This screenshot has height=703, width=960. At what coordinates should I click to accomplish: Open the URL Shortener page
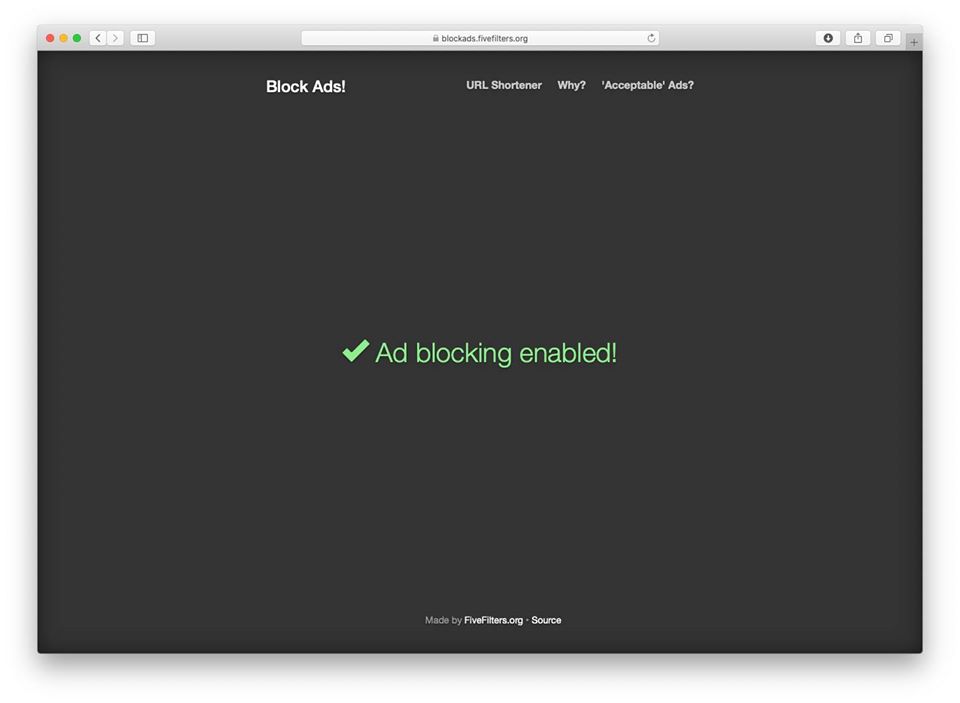point(503,85)
